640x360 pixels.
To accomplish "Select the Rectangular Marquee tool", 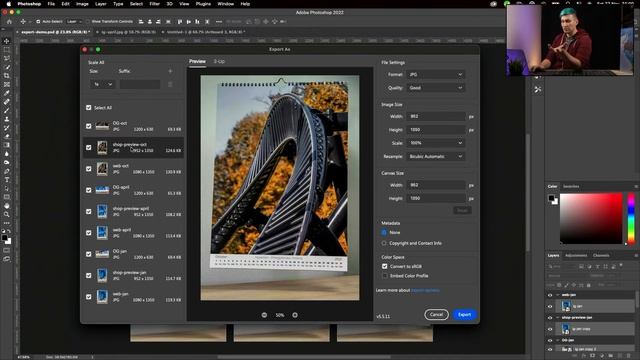I will (x=7, y=49).
